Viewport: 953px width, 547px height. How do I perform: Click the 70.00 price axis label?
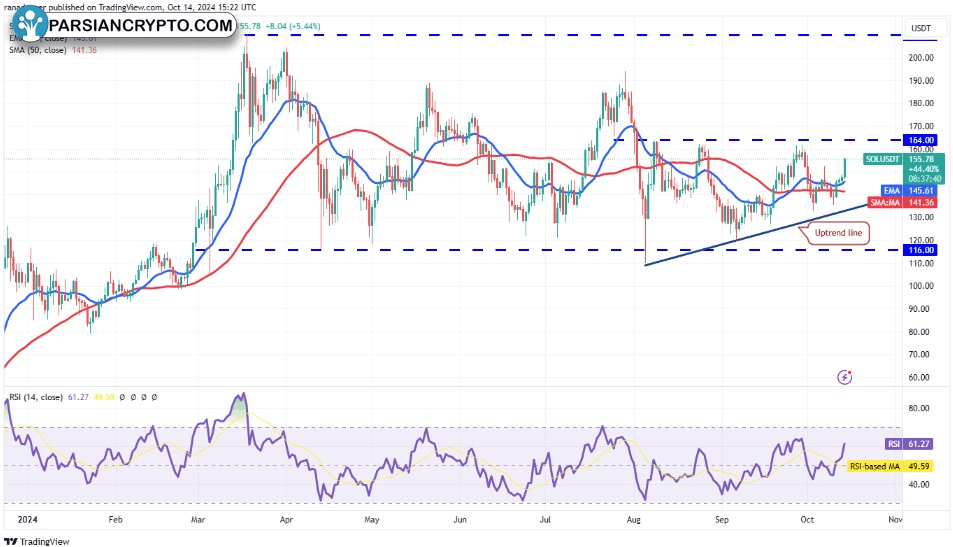[919, 354]
